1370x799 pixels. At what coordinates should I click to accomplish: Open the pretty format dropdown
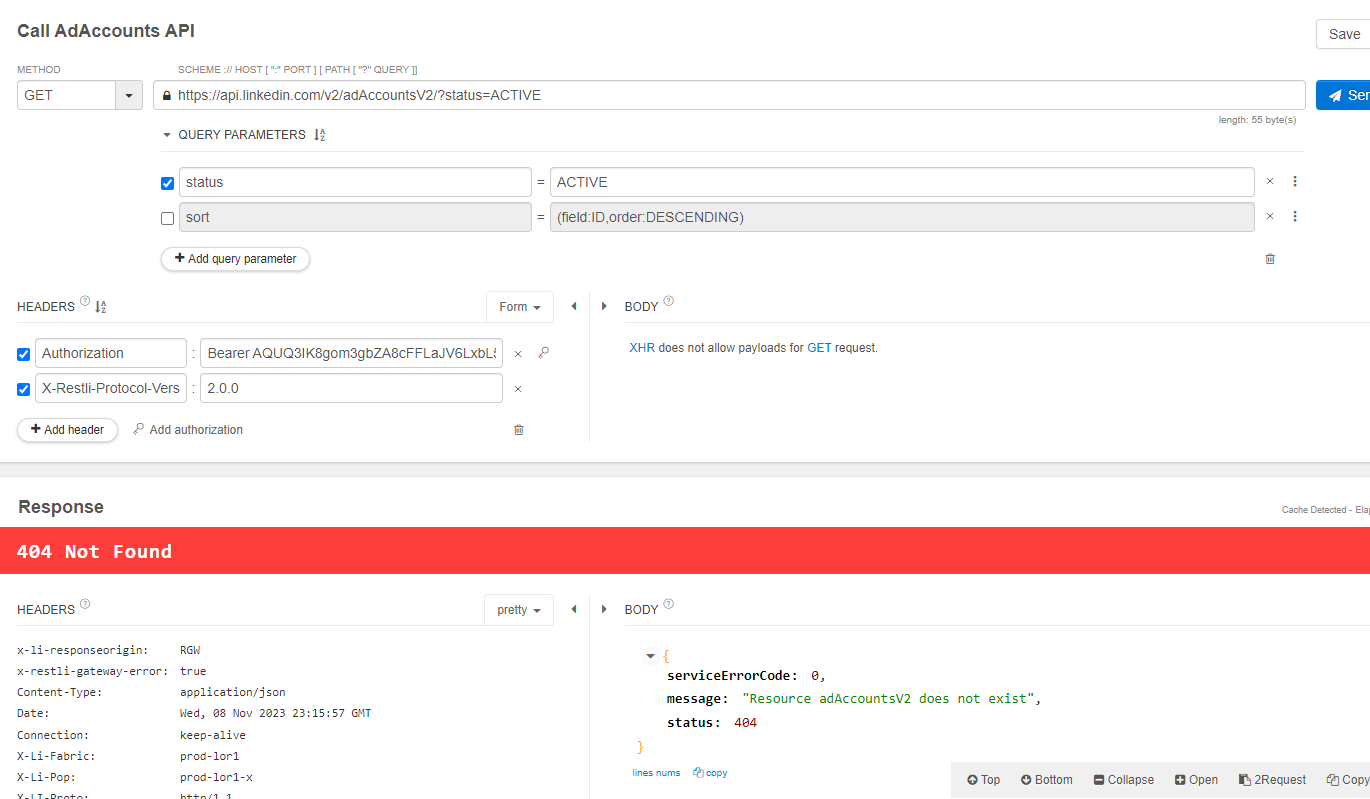click(520, 610)
